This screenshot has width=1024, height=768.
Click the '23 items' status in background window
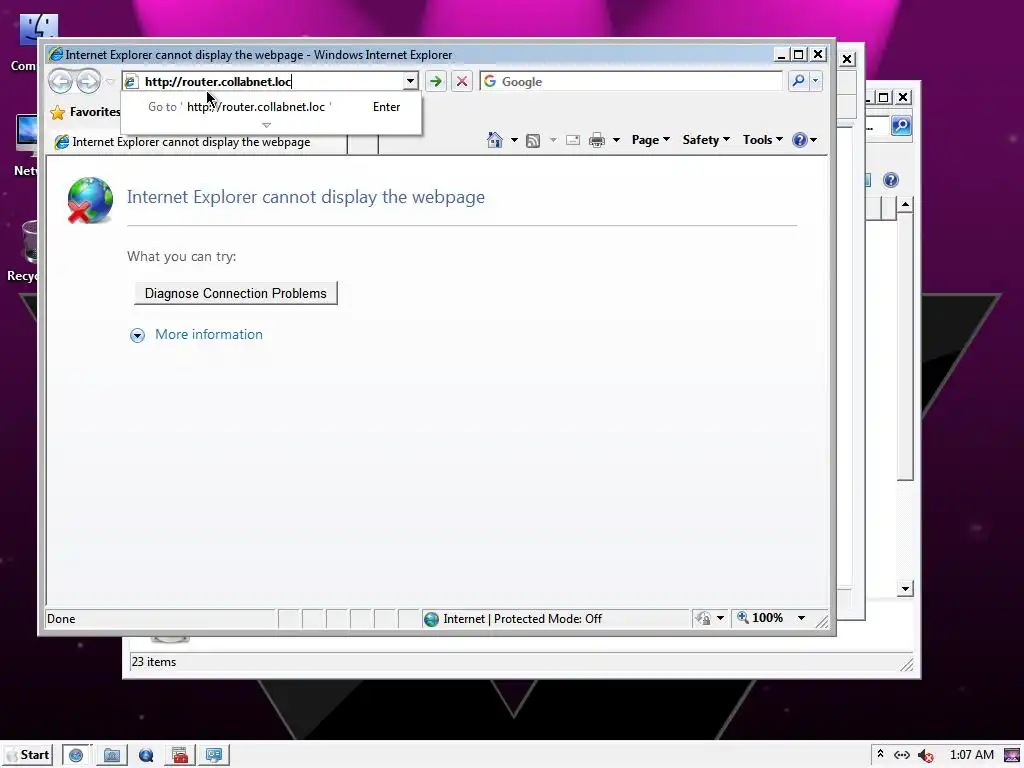154,662
